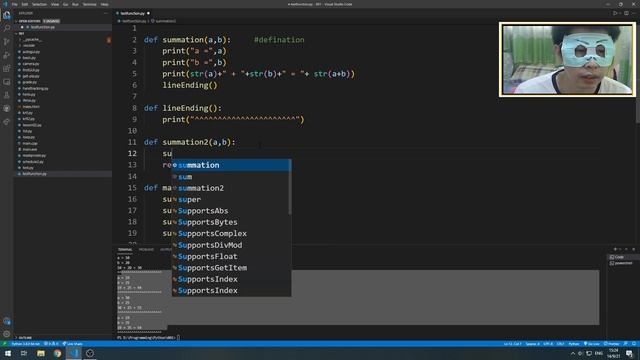The image size is (640, 360).
Task: Click Live Share in the status bar
Action: click(72, 344)
